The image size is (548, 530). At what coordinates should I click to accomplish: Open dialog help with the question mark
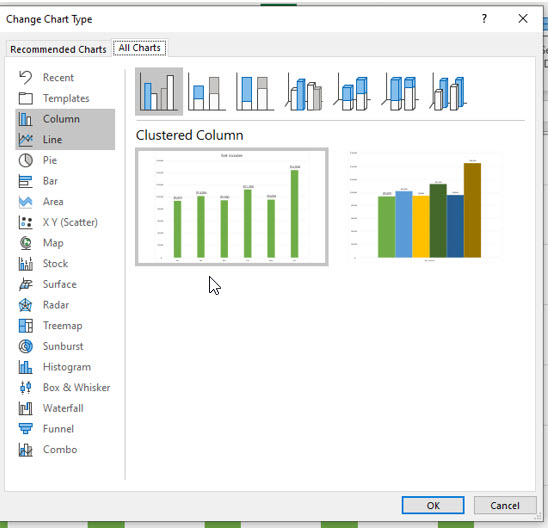pyautogui.click(x=484, y=19)
